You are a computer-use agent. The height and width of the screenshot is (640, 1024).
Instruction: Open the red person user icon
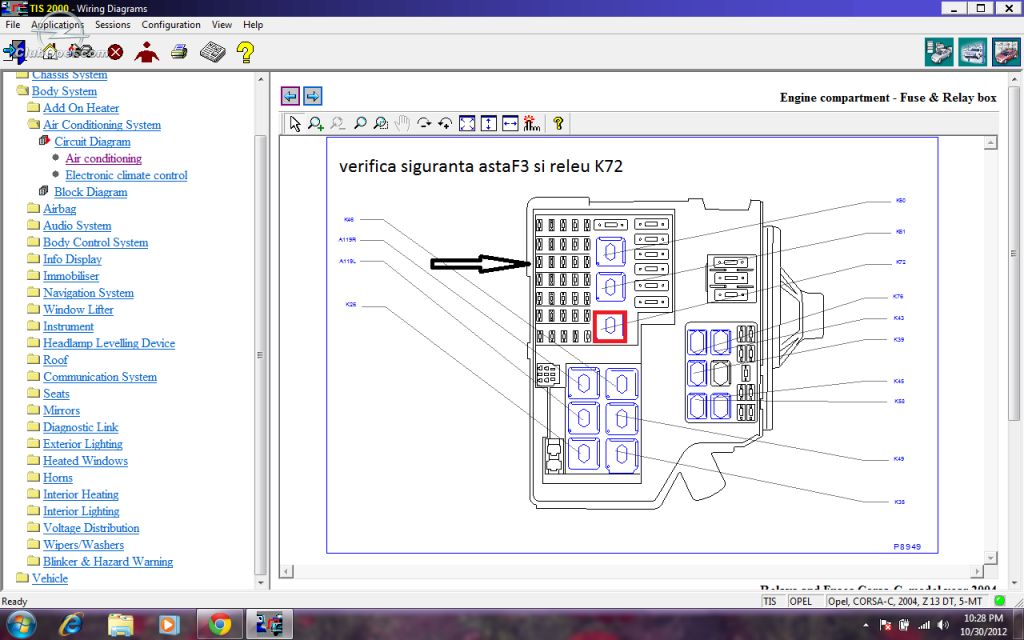(146, 52)
